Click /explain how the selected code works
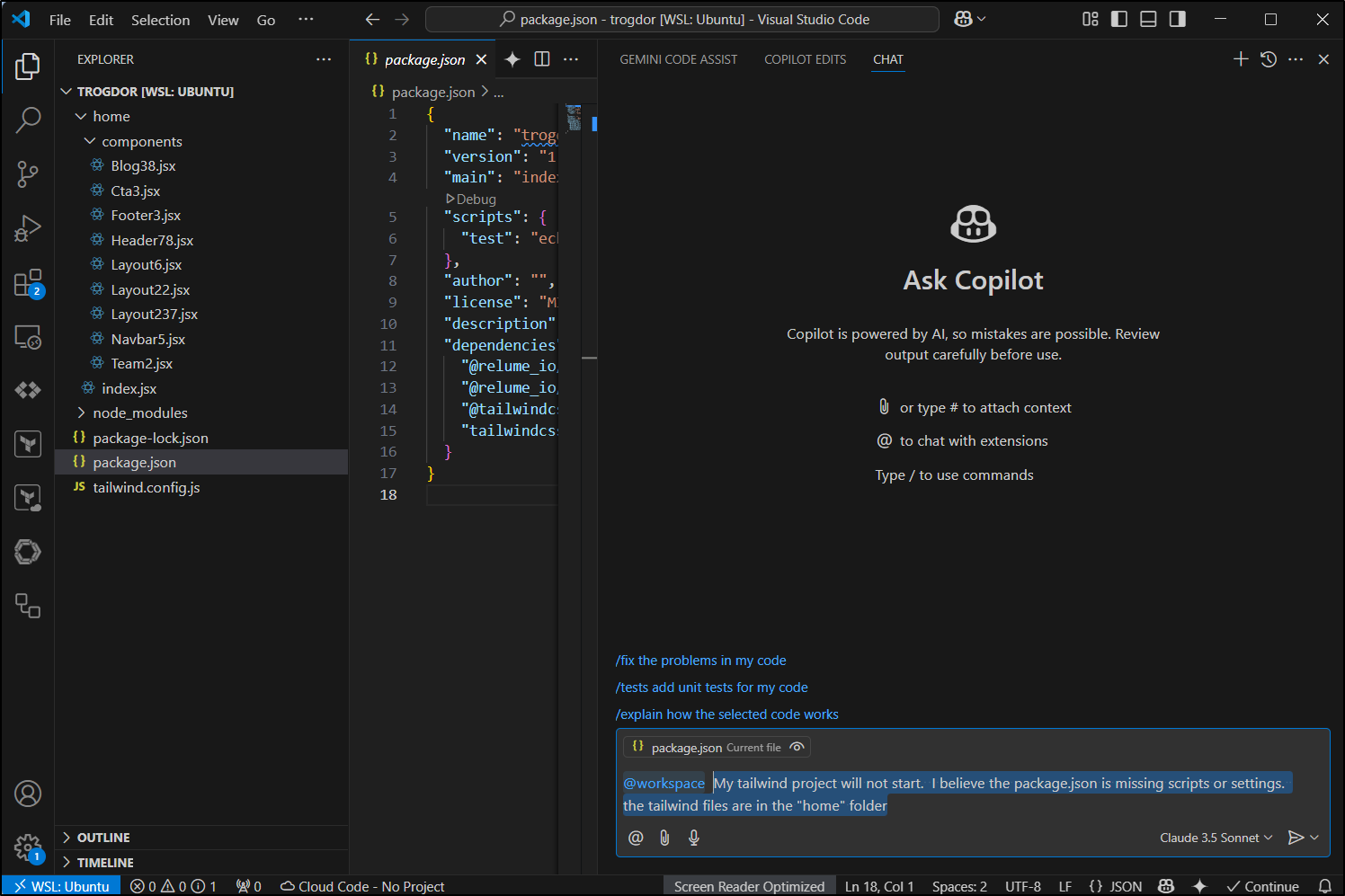Screen dimensions: 1345x896 click(x=726, y=714)
